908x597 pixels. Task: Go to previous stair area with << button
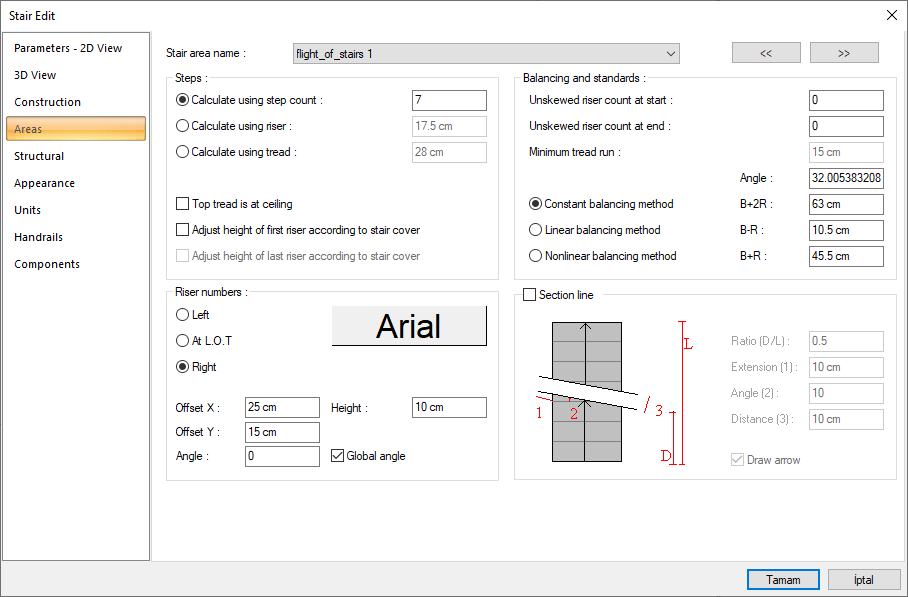point(766,53)
